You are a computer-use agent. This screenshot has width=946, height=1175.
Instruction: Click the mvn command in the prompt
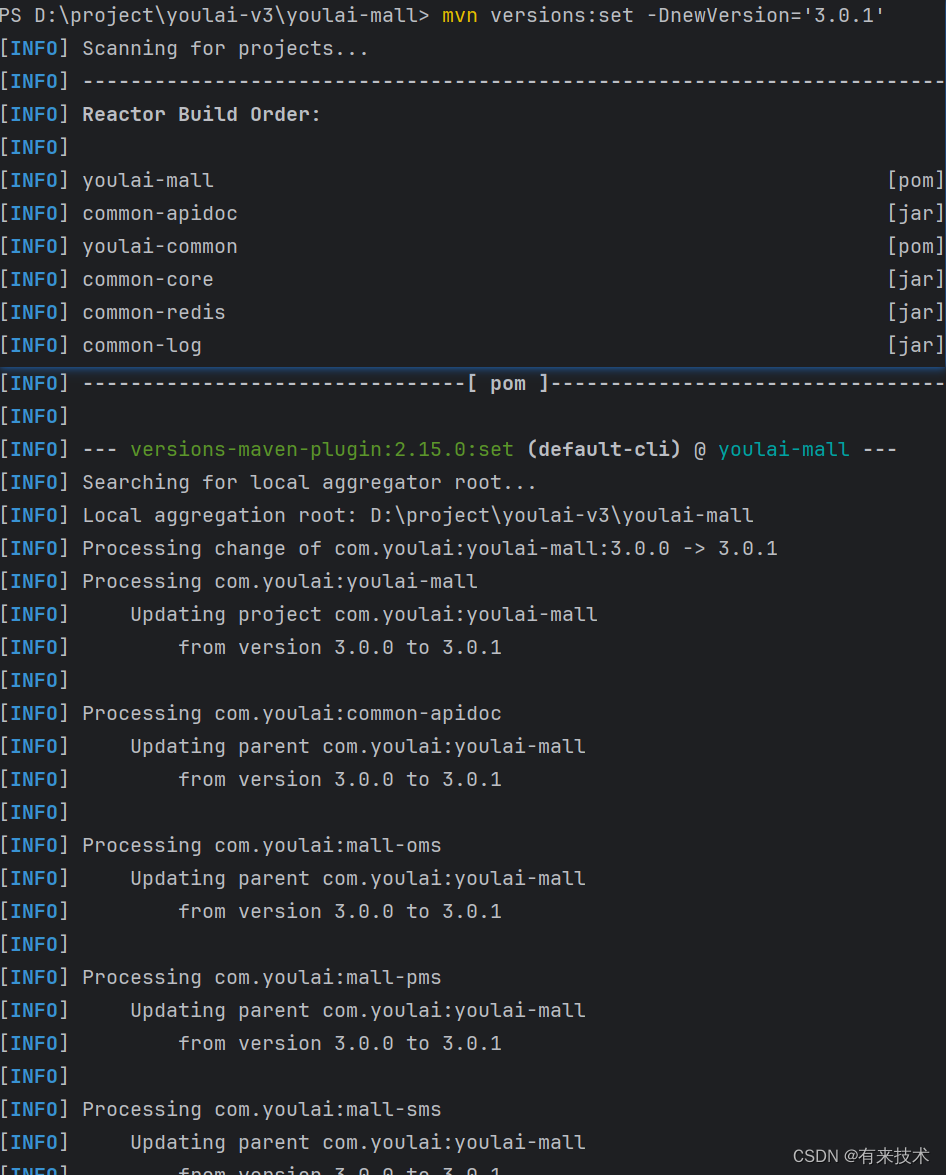[459, 15]
